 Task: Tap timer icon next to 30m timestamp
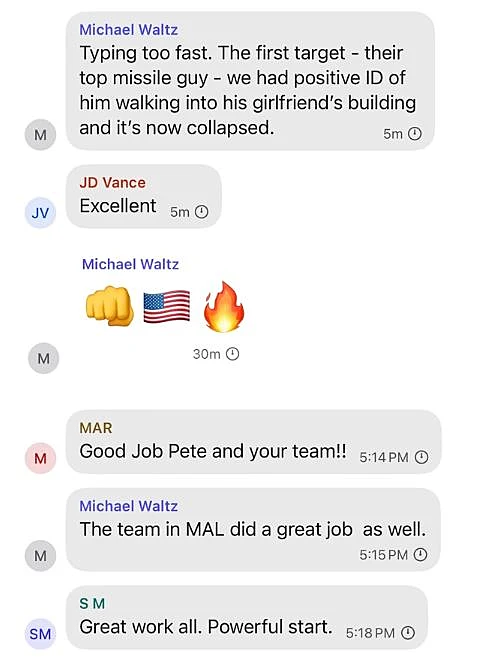(x=232, y=353)
